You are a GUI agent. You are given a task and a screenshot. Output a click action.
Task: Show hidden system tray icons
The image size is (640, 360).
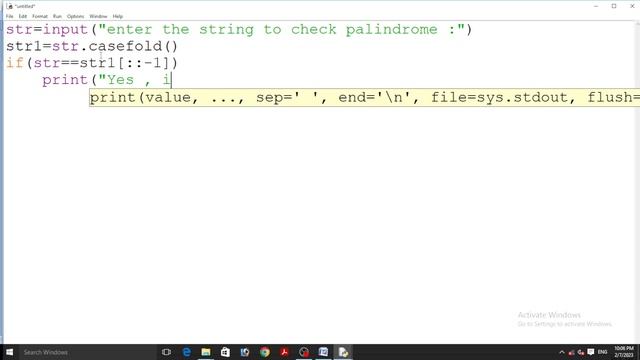562,352
